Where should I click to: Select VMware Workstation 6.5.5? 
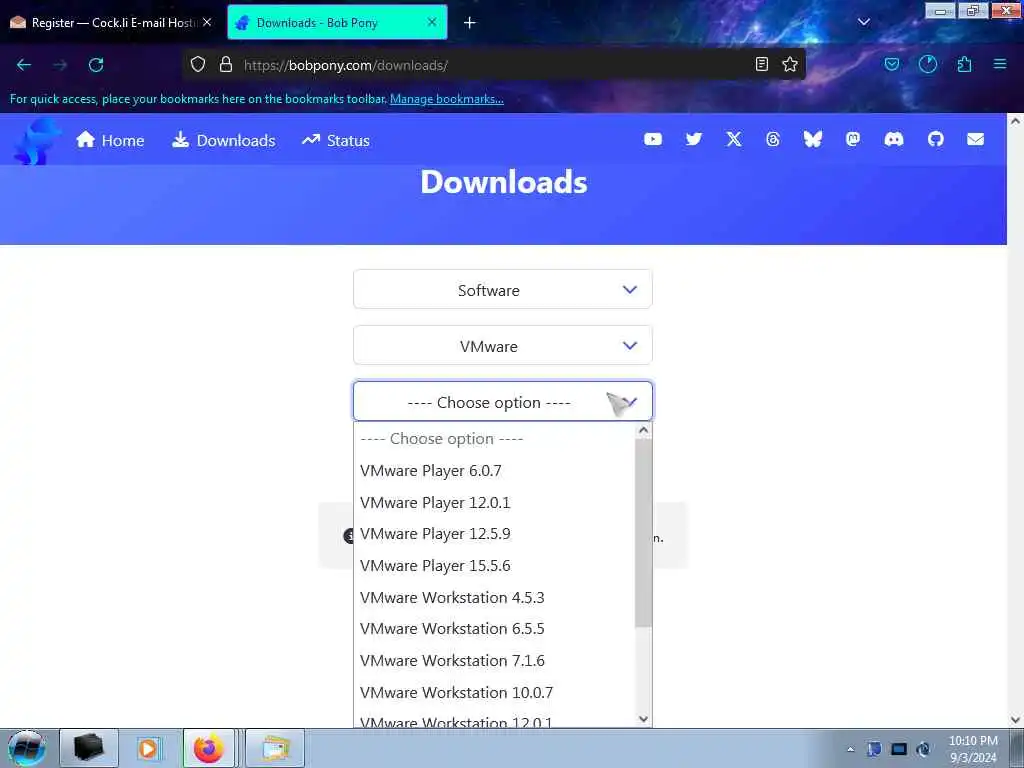click(494, 628)
